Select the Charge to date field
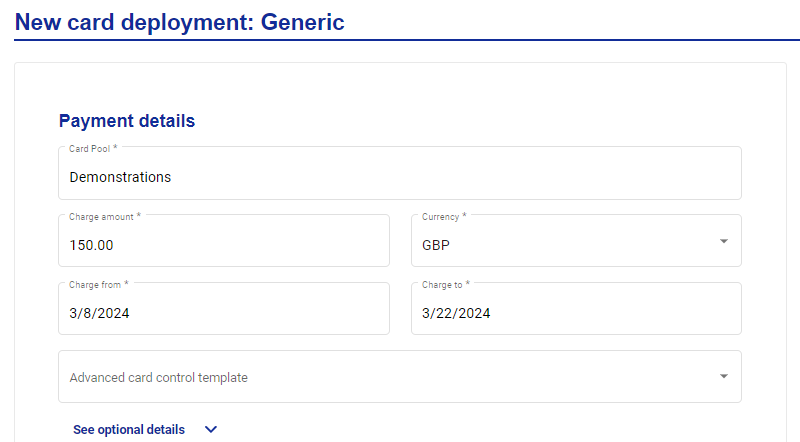The width and height of the screenshot is (800, 442). [x=576, y=308]
